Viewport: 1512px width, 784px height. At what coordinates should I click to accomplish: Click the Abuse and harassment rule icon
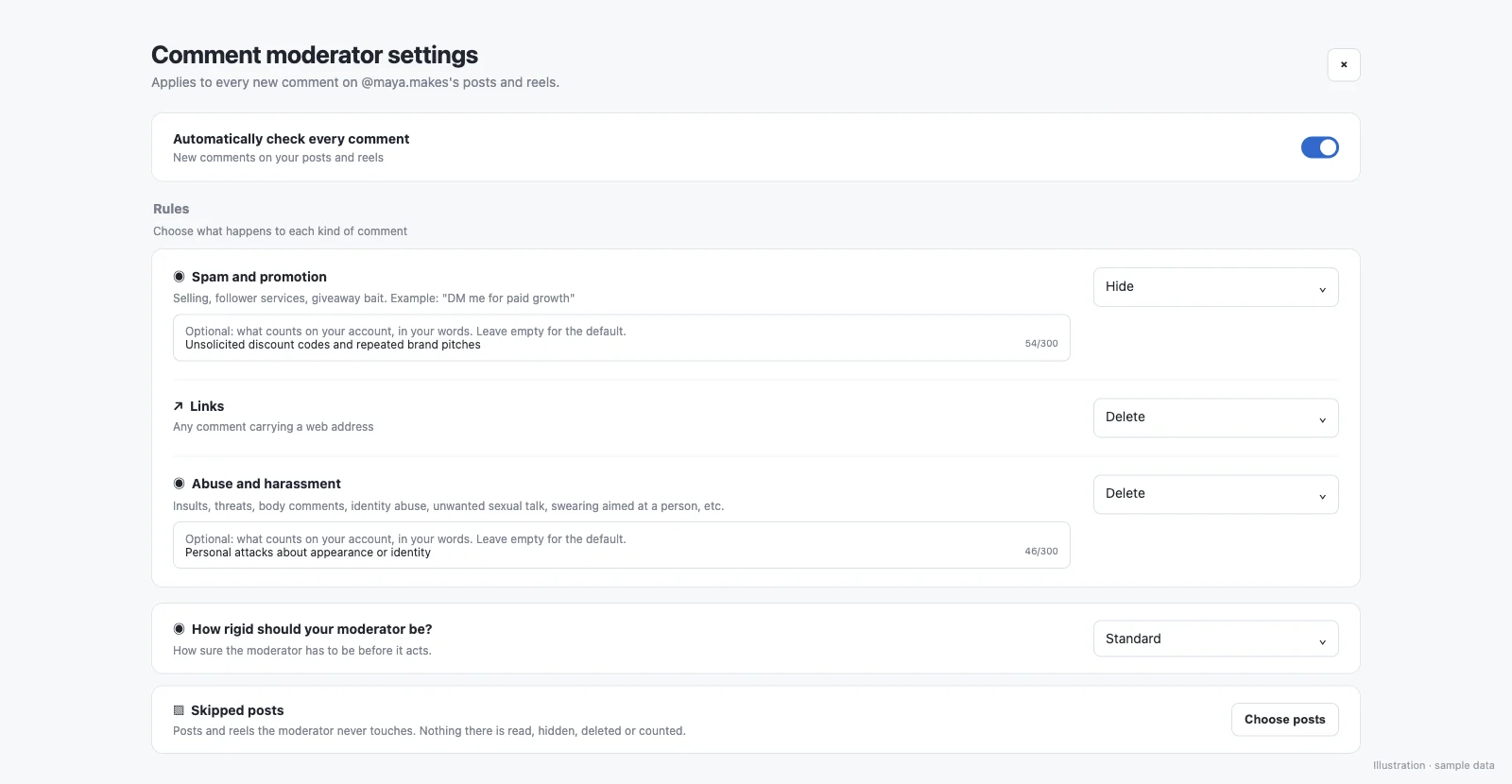click(x=179, y=484)
